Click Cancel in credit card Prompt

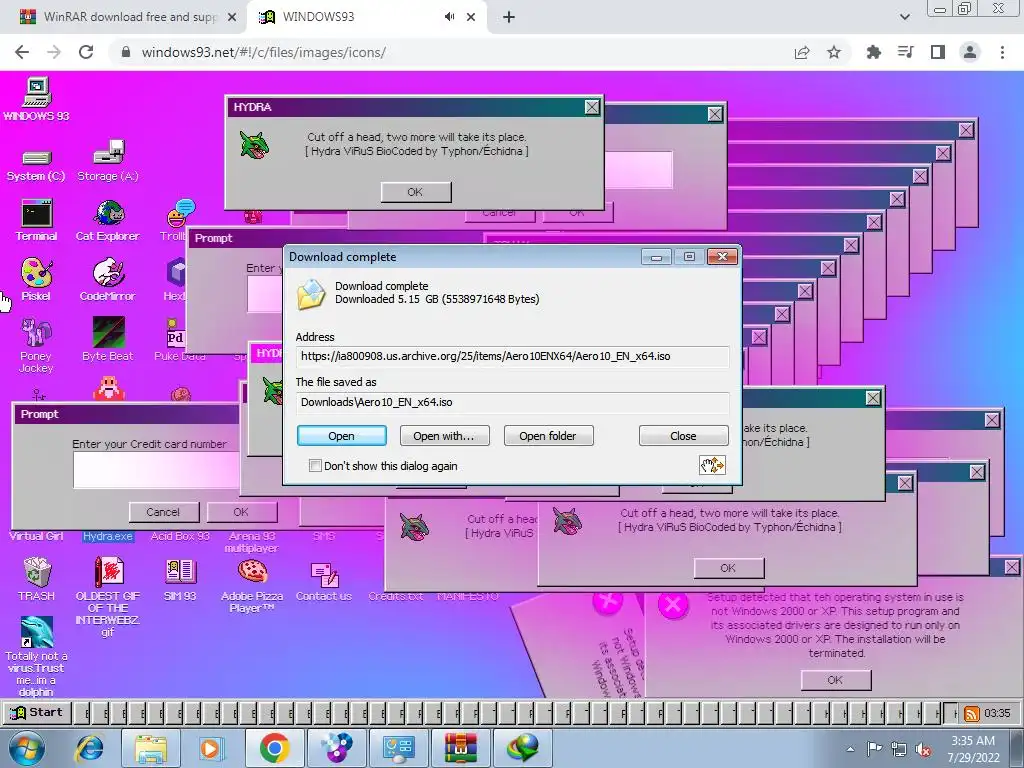pos(163,512)
